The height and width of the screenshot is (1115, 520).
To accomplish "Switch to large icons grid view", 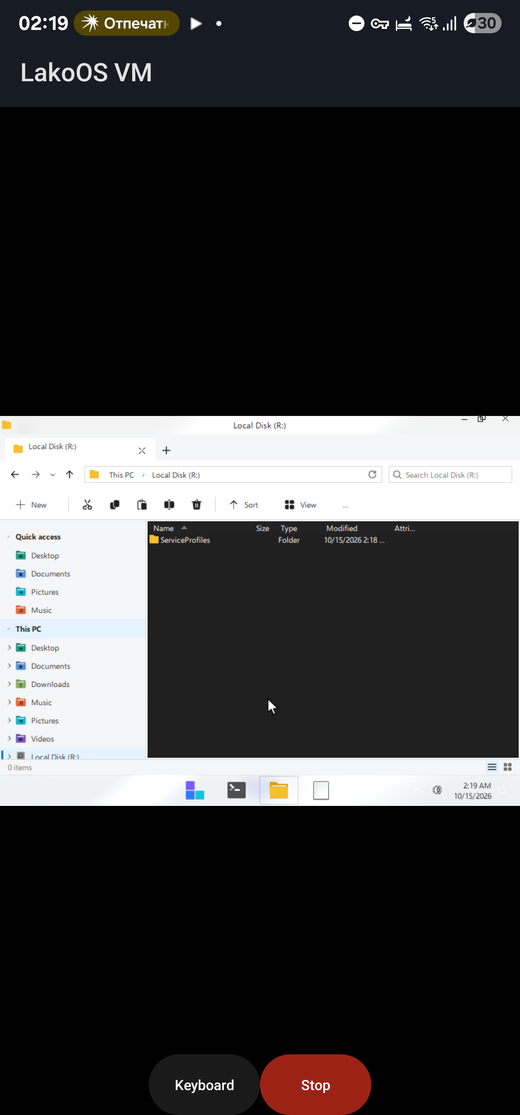I will point(507,767).
